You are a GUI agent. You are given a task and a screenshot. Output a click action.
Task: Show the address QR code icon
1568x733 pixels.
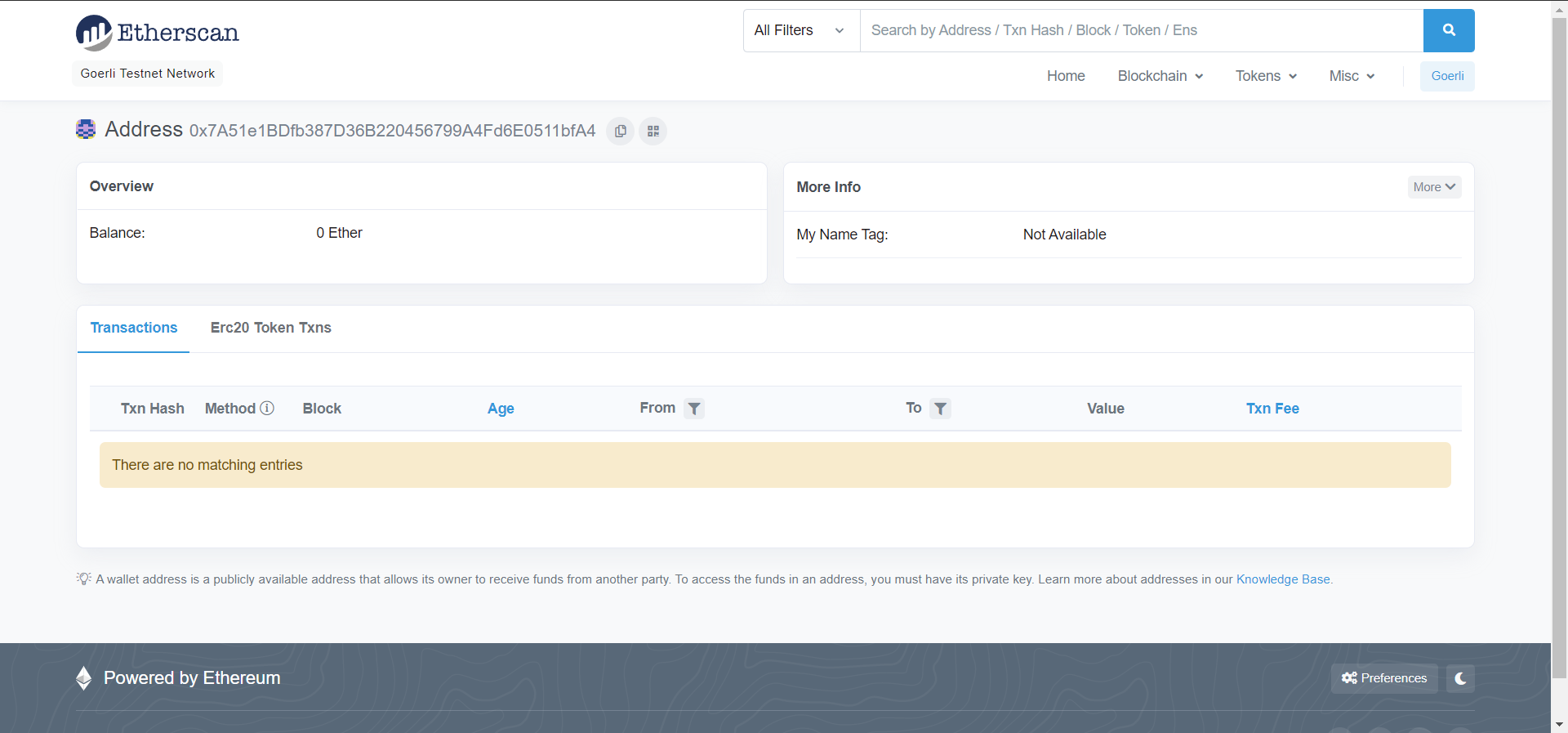[x=653, y=131]
